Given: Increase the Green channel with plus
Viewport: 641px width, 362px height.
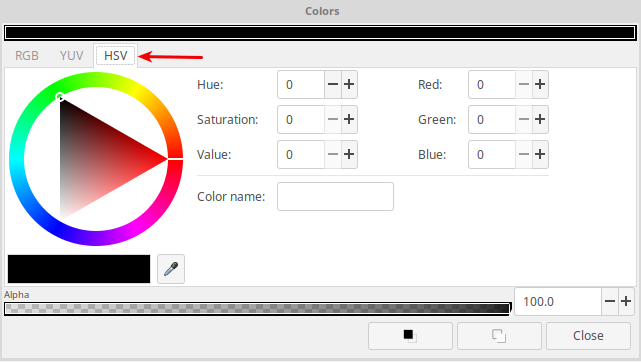Looking at the screenshot, I should point(540,119).
